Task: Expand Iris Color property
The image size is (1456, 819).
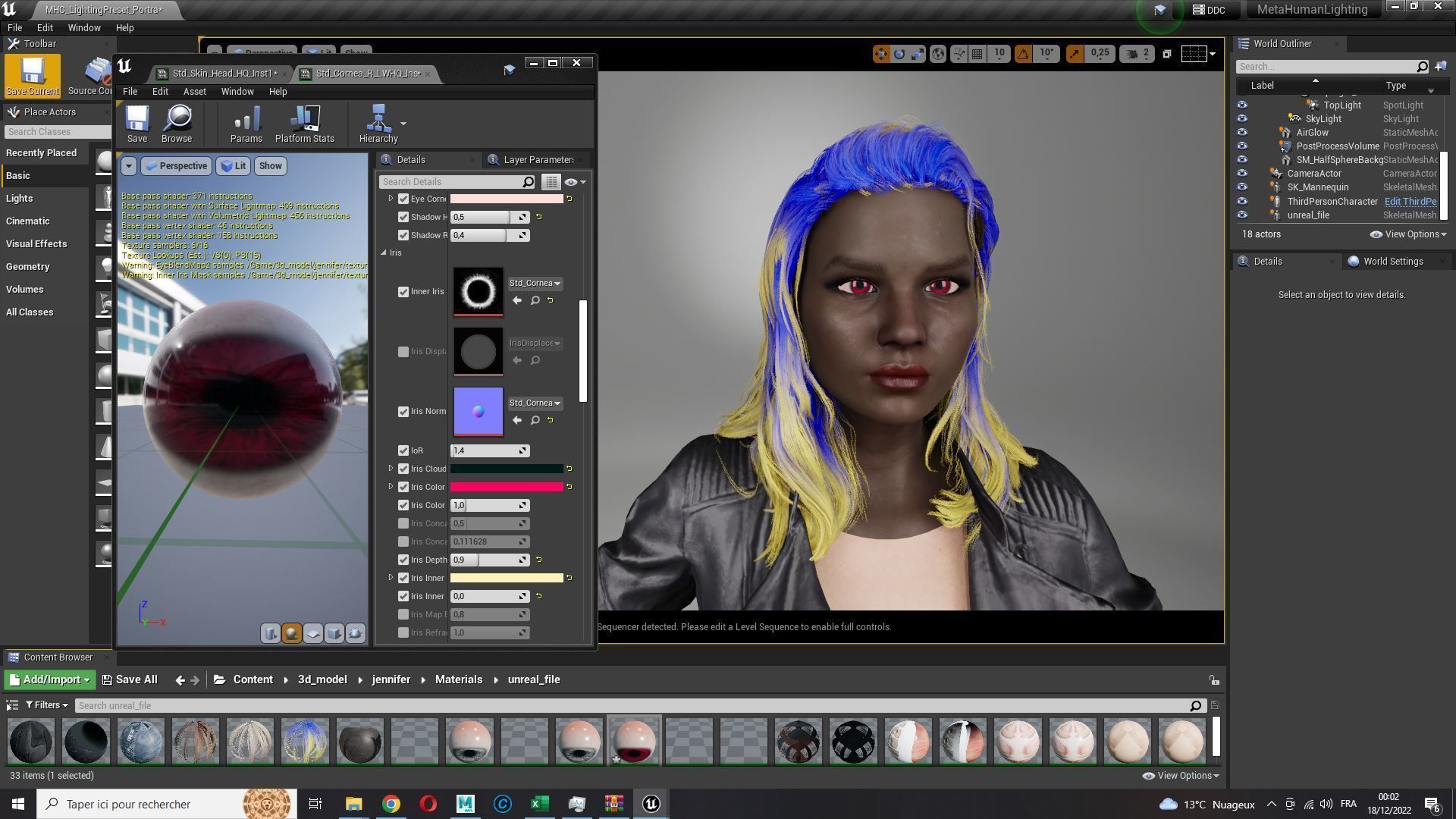Action: tap(391, 487)
